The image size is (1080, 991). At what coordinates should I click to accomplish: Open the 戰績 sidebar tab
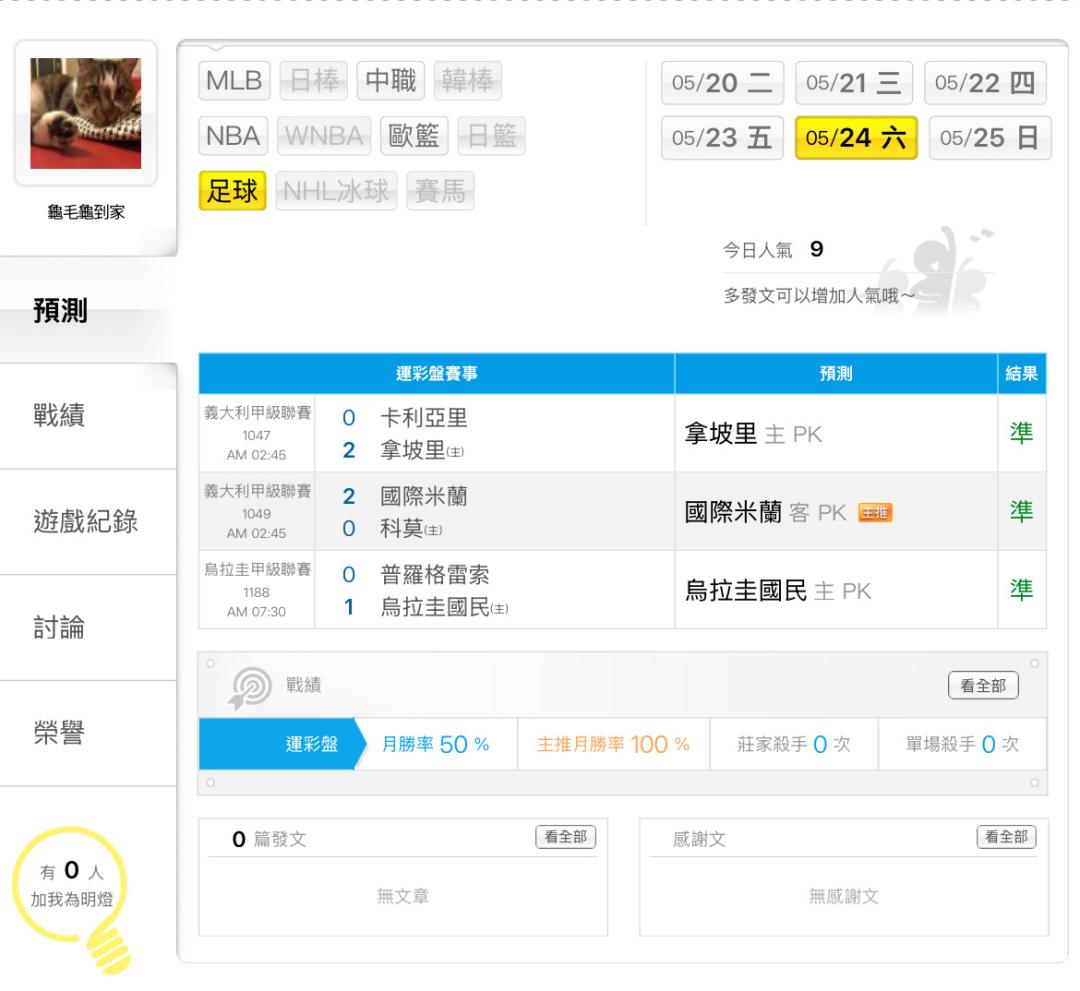click(x=87, y=416)
